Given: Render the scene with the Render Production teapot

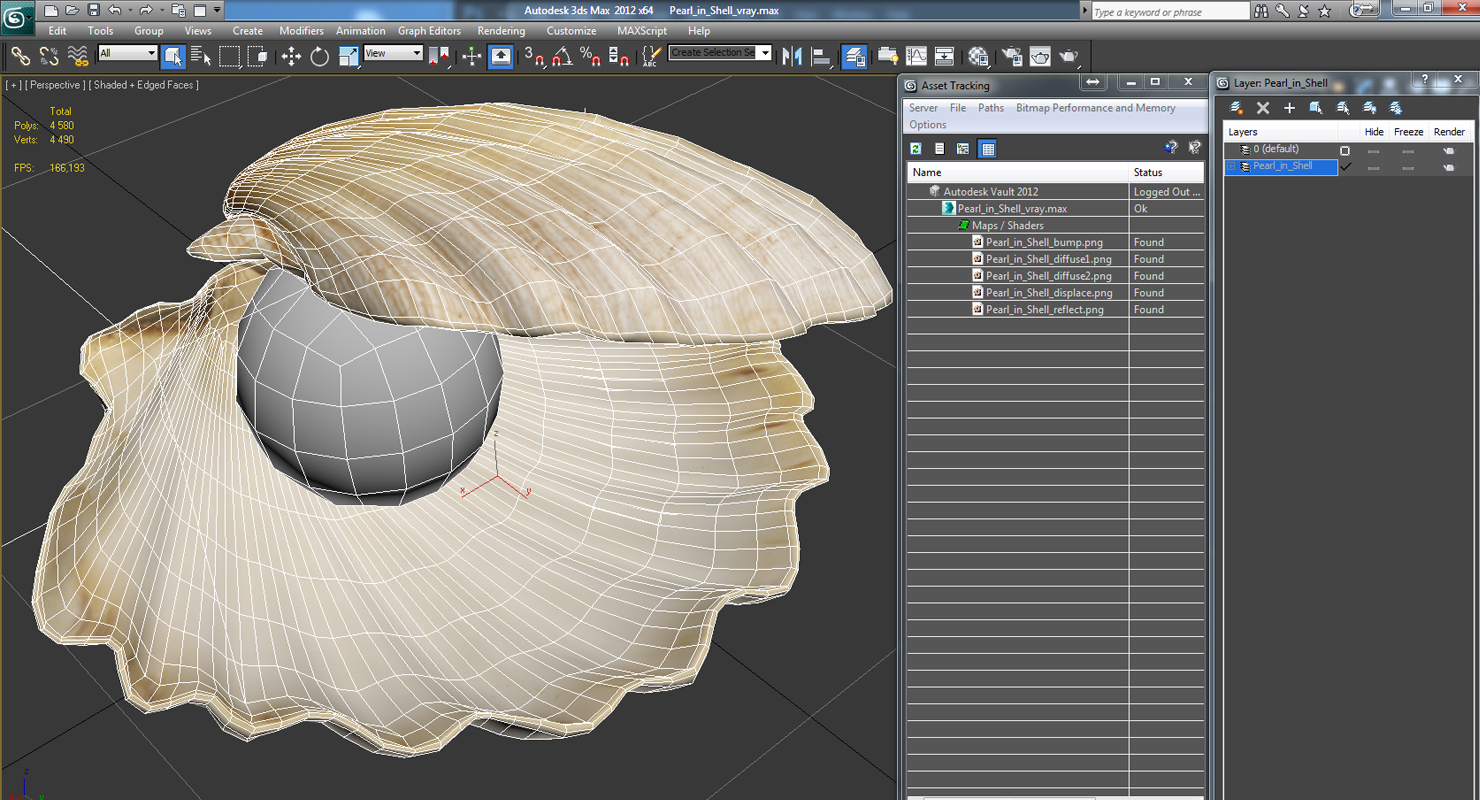Looking at the screenshot, I should (1068, 56).
